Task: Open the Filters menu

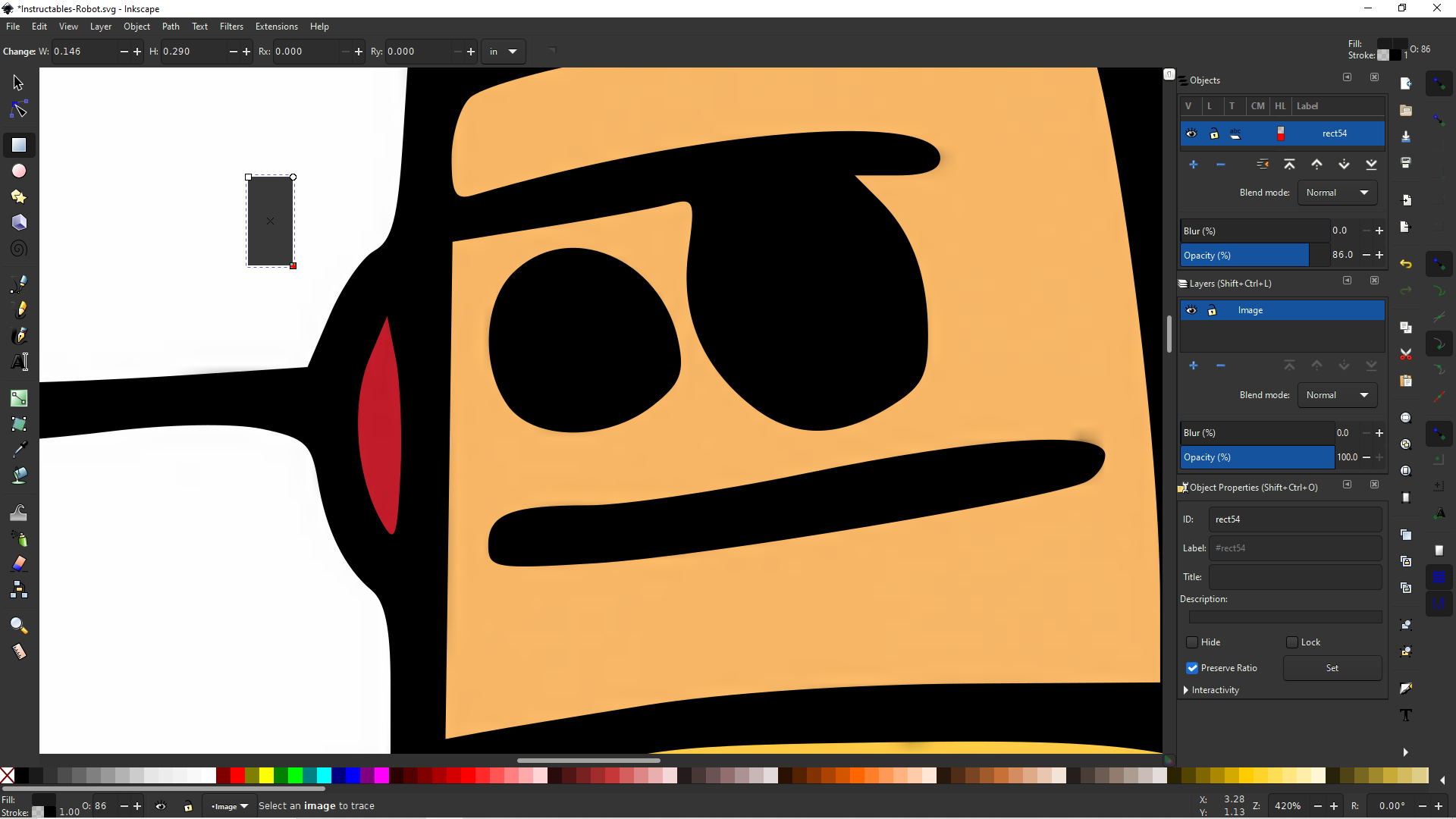Action: click(232, 27)
